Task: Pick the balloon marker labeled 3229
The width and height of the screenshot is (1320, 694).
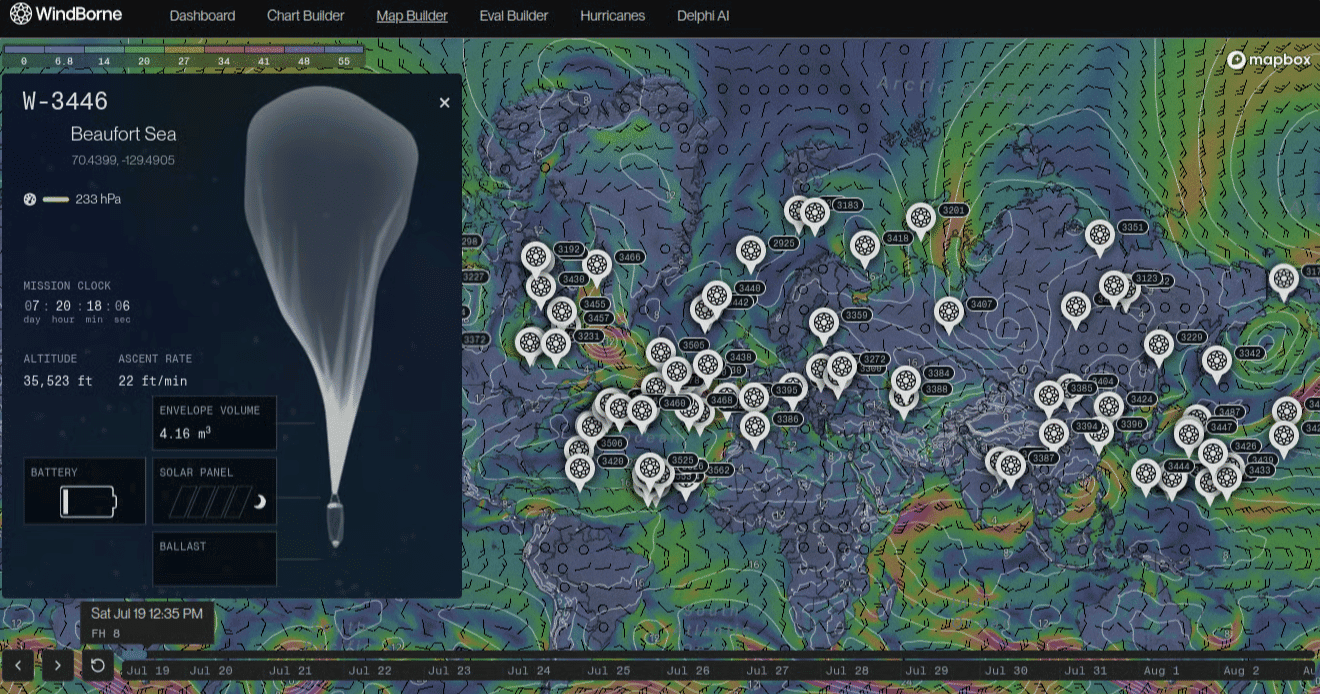Action: (1159, 345)
